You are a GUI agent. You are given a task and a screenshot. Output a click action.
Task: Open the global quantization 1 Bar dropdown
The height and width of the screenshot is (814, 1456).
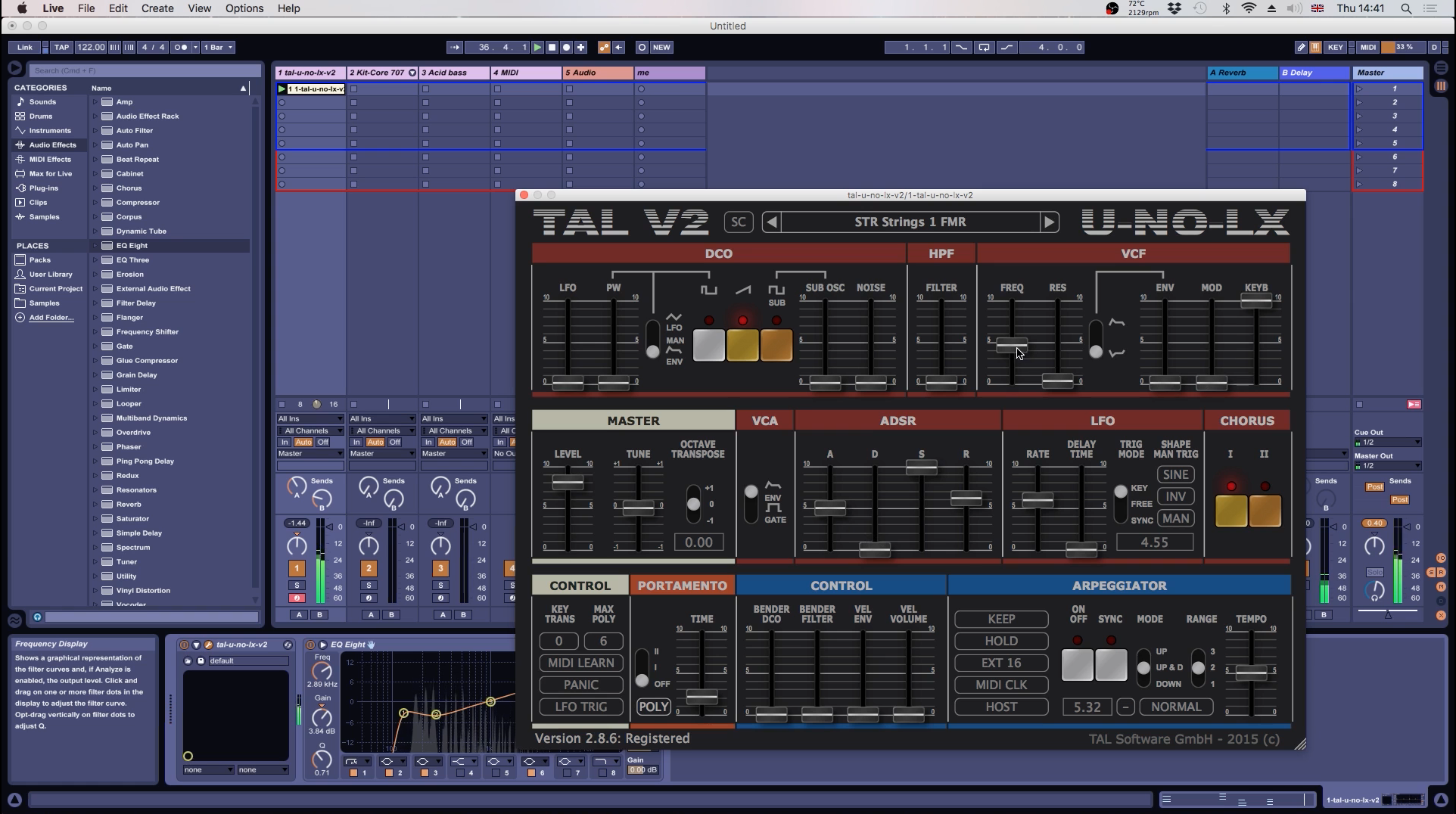(218, 47)
